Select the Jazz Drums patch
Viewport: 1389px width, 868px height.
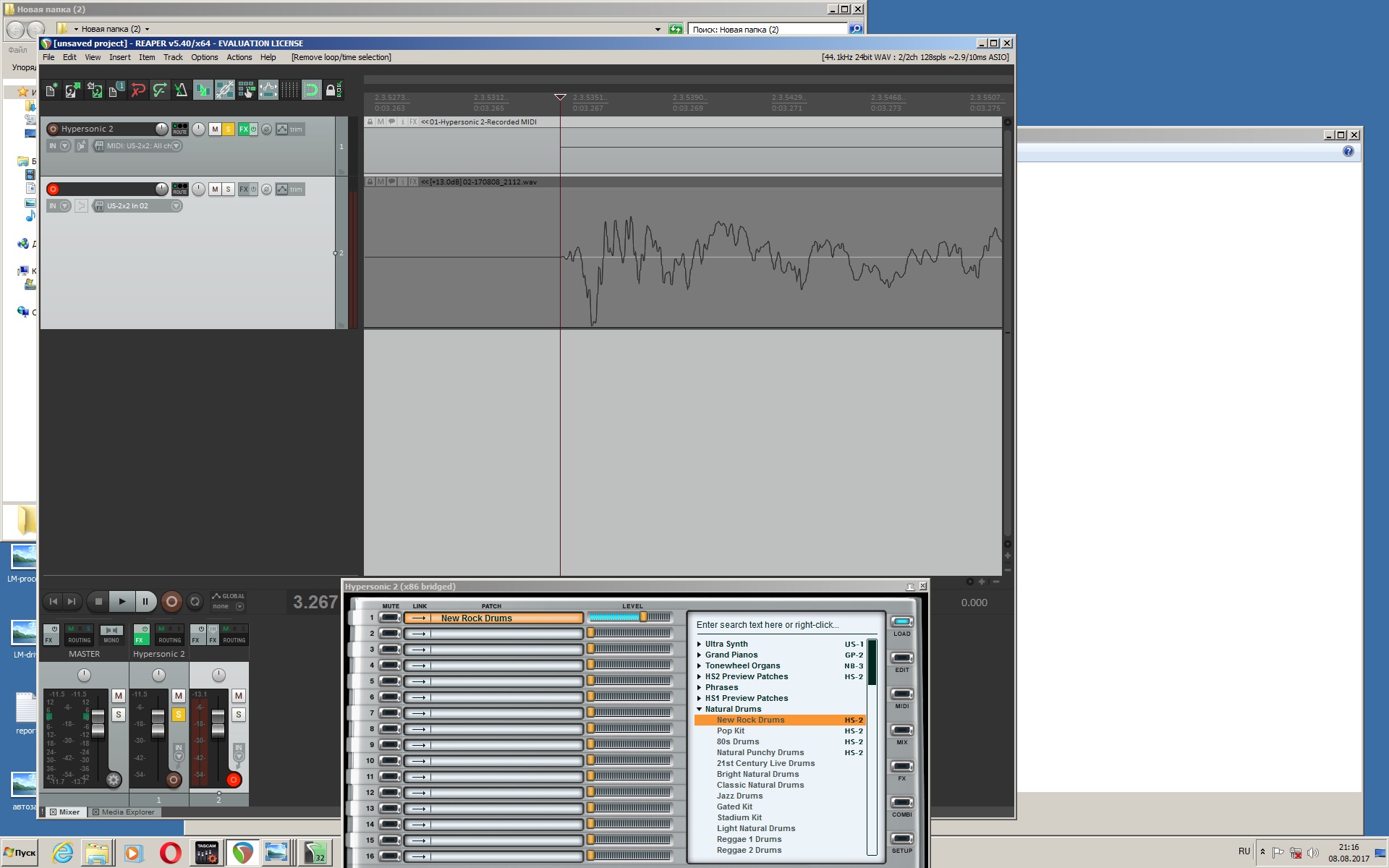point(739,796)
